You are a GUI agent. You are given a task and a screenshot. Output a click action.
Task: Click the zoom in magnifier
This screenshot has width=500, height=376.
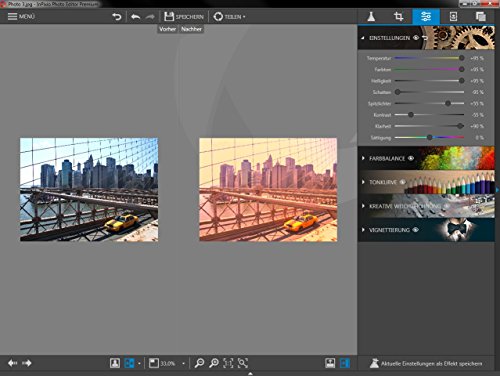point(214,363)
